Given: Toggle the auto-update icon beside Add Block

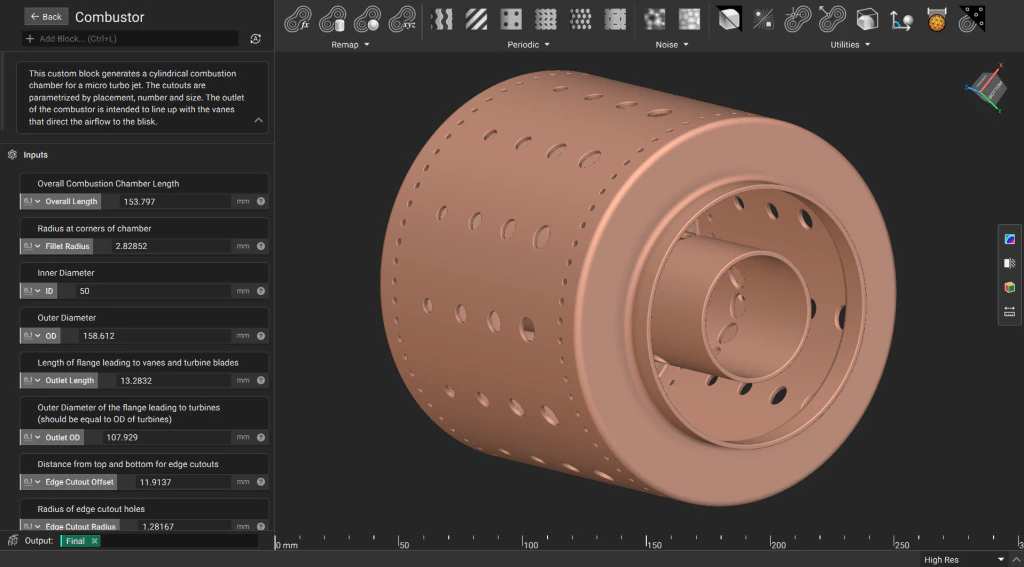Looking at the screenshot, I should [256, 39].
